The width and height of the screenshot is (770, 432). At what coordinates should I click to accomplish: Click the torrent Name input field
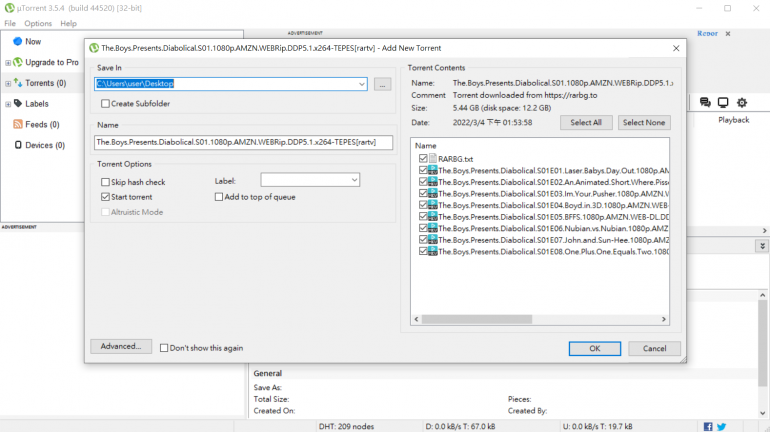pyautogui.click(x=244, y=142)
